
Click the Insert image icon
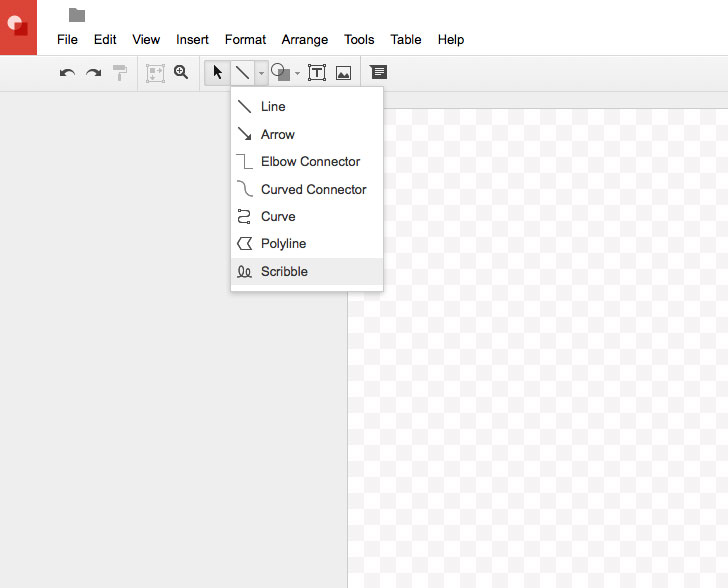343,73
